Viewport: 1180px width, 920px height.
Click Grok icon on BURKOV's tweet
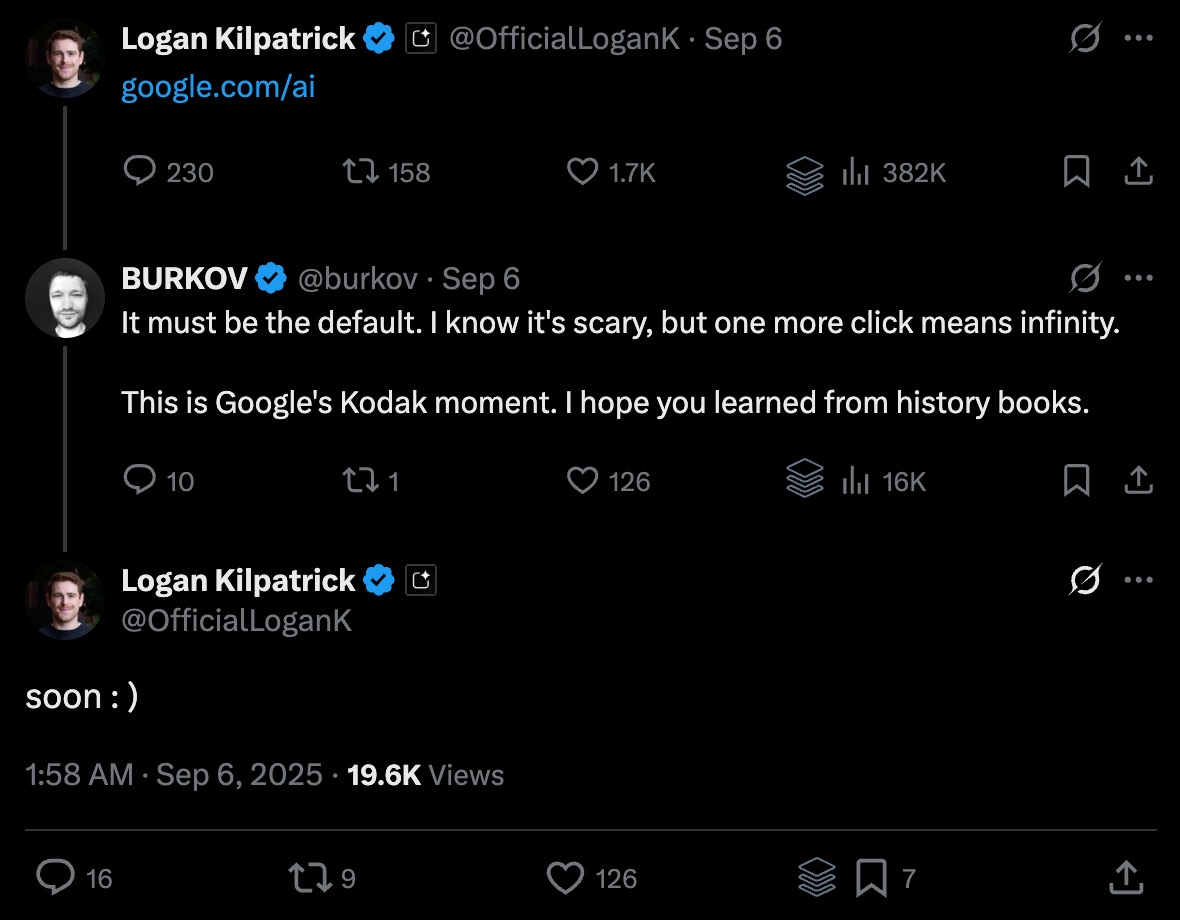click(x=1085, y=278)
